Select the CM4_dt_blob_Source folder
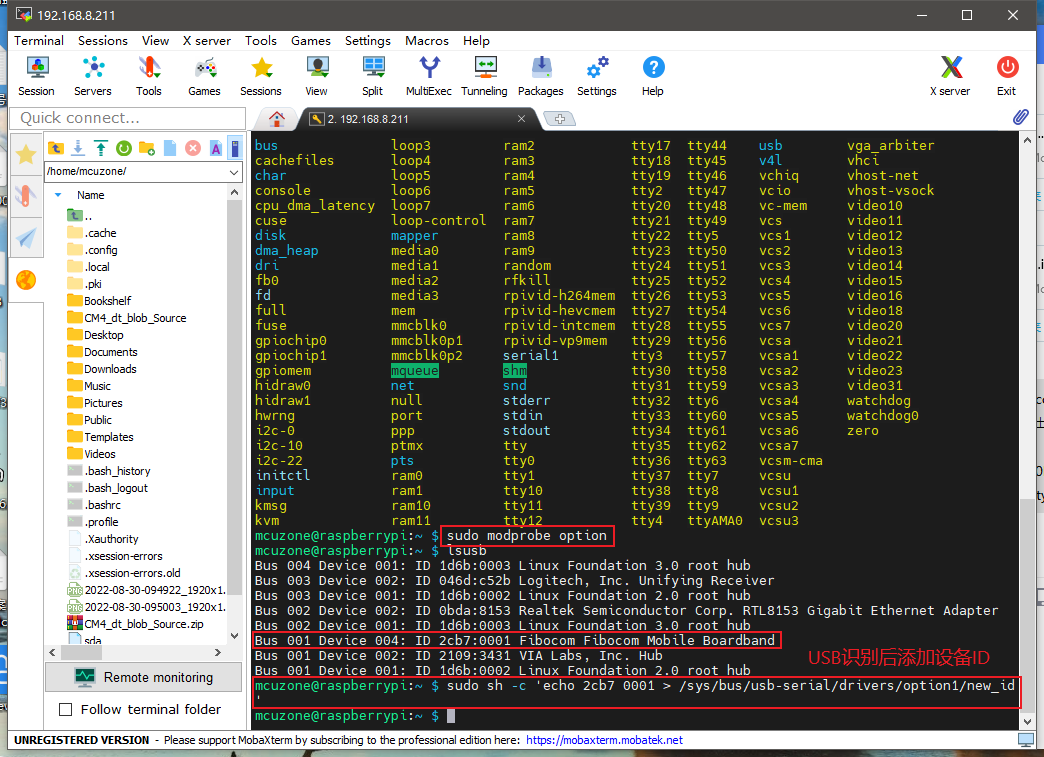The width and height of the screenshot is (1044, 757). pyautogui.click(x=127, y=318)
